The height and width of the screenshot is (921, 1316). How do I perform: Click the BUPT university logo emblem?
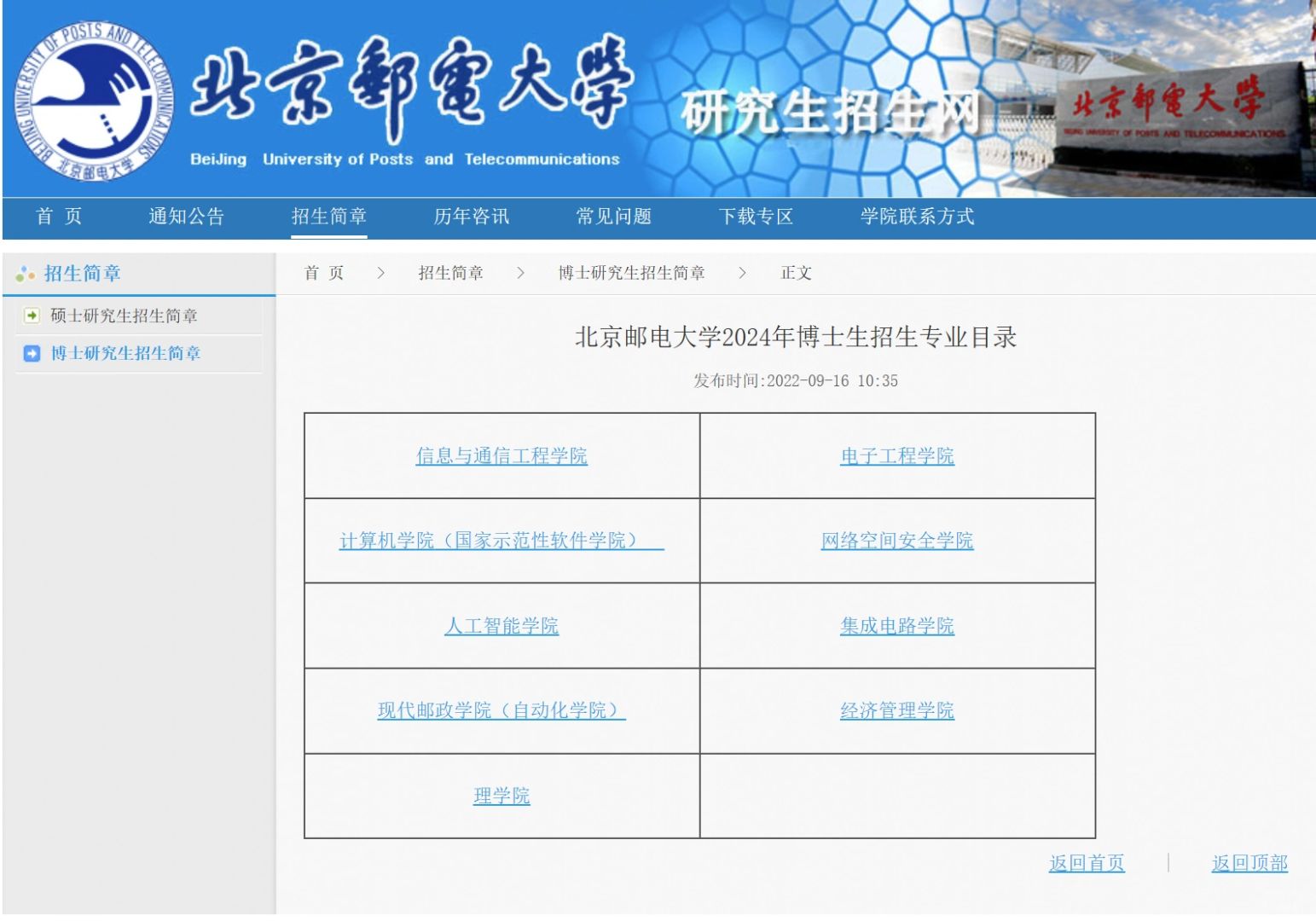tap(94, 101)
